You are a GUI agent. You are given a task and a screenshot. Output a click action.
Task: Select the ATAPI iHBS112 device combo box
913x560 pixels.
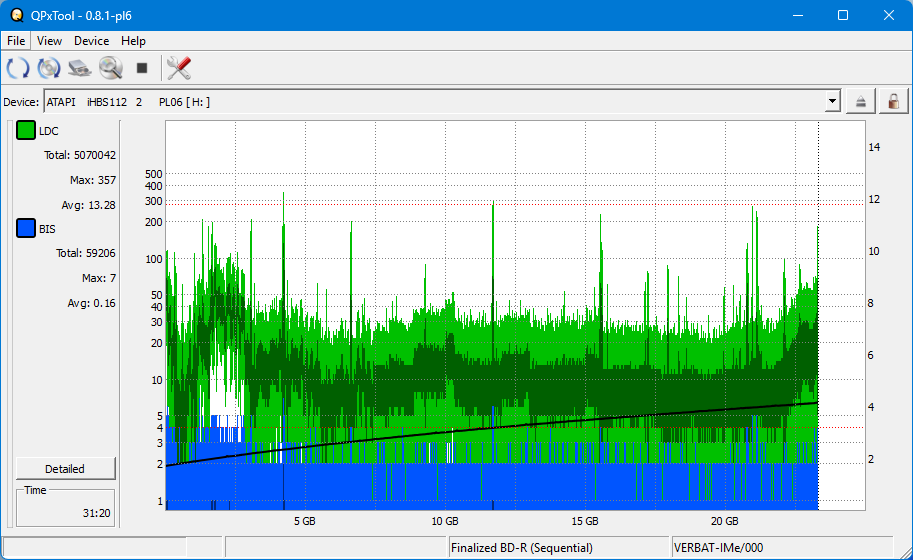click(x=430, y=102)
